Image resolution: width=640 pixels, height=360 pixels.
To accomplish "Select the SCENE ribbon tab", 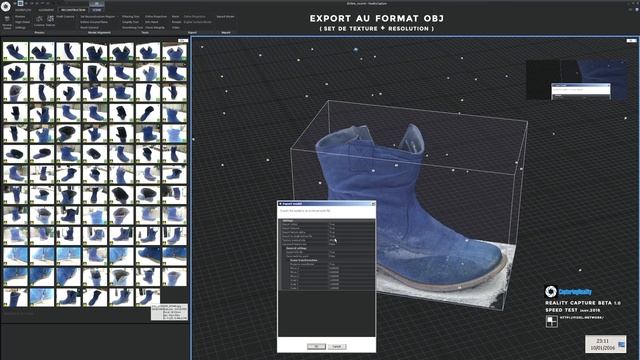I will tap(97, 10).
